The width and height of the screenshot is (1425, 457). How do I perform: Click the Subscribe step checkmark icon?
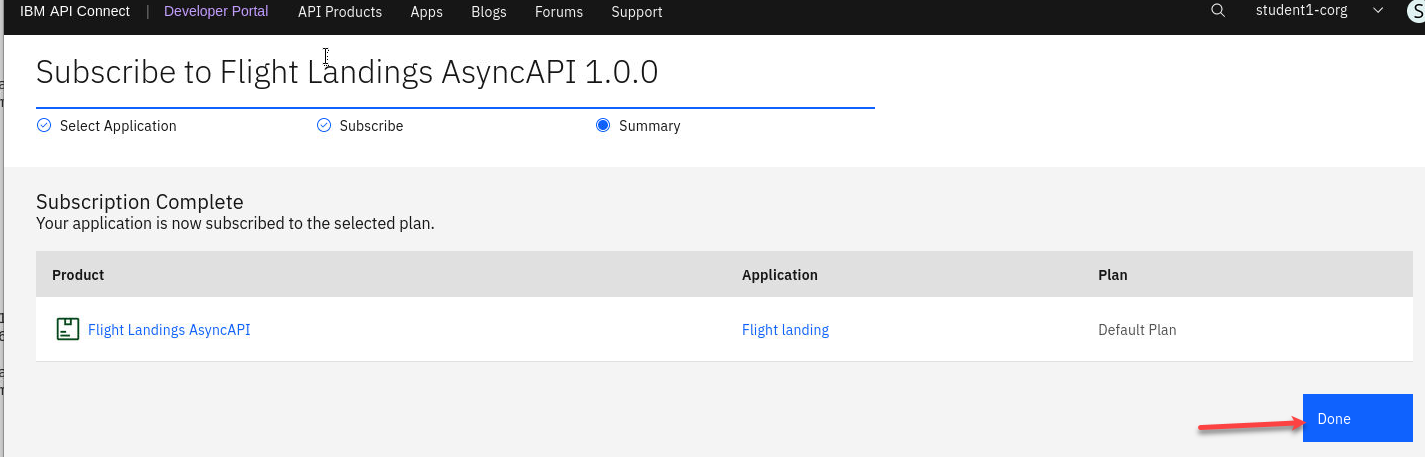[323, 126]
